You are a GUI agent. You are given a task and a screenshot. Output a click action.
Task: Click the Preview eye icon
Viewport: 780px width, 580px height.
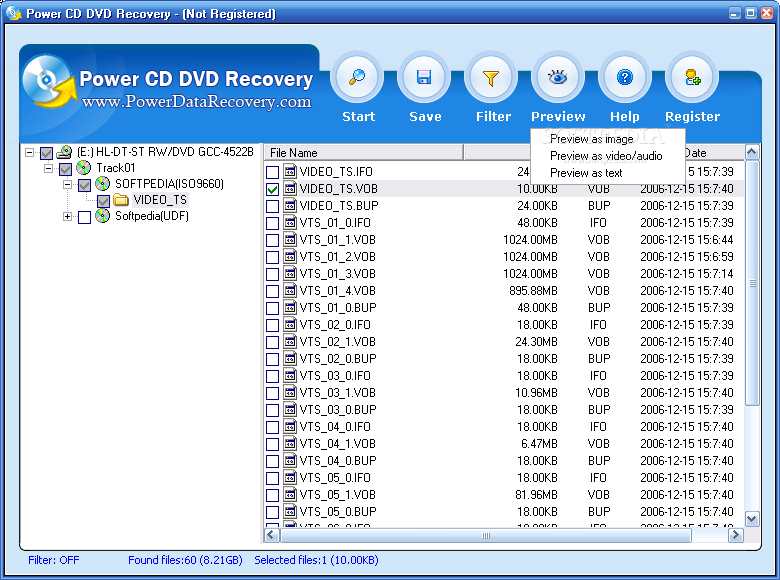tap(558, 78)
